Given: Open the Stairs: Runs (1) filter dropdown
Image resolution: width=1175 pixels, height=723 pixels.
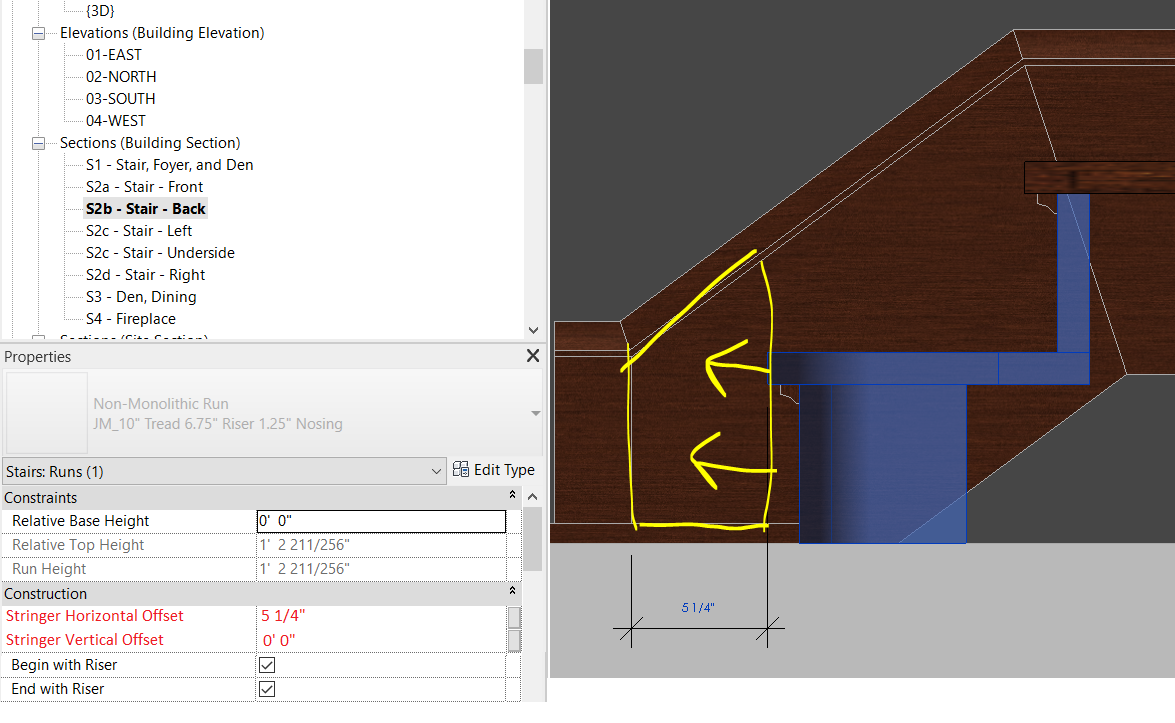Looking at the screenshot, I should click(x=436, y=470).
